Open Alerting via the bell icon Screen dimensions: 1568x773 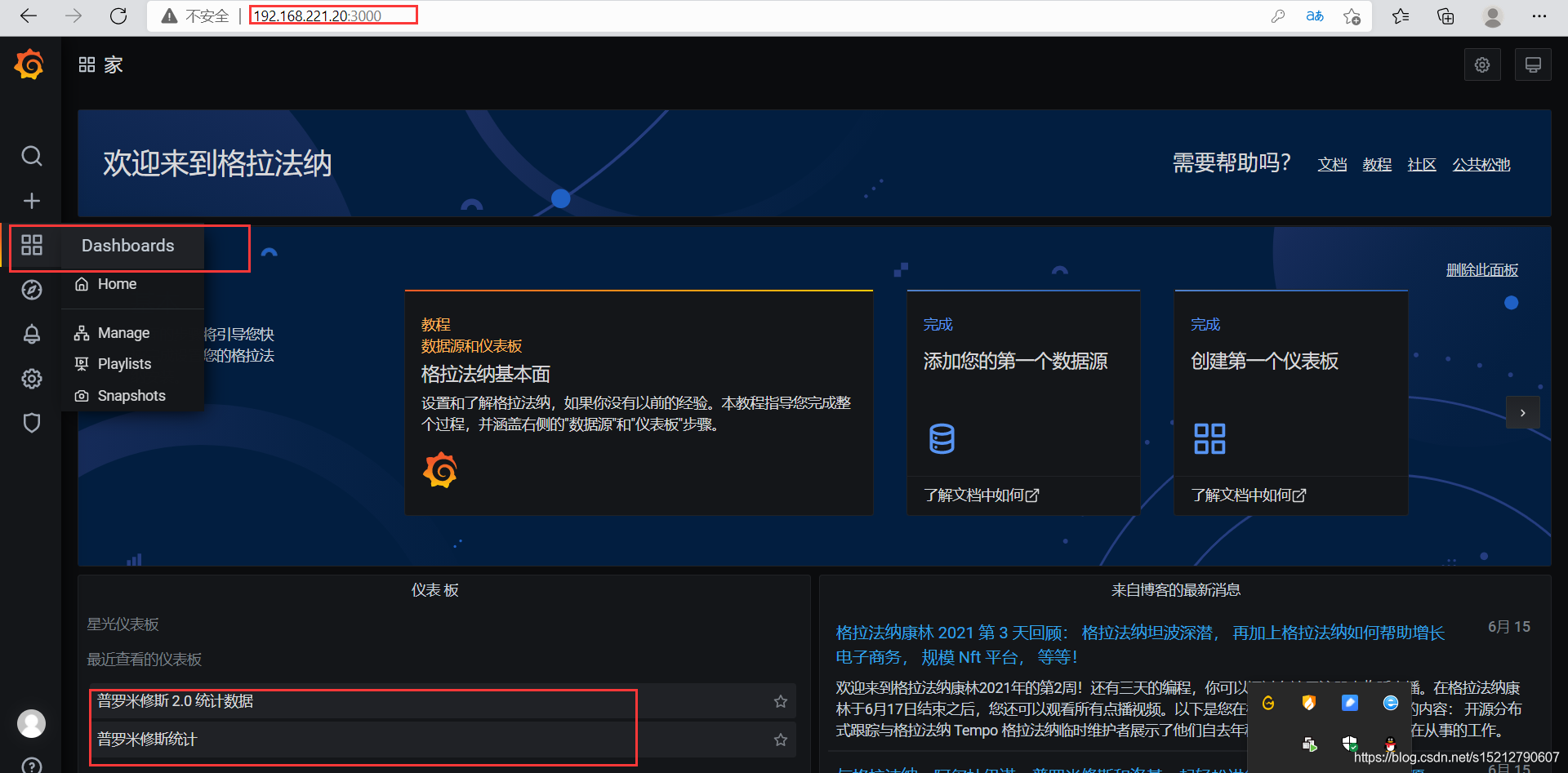click(31, 334)
